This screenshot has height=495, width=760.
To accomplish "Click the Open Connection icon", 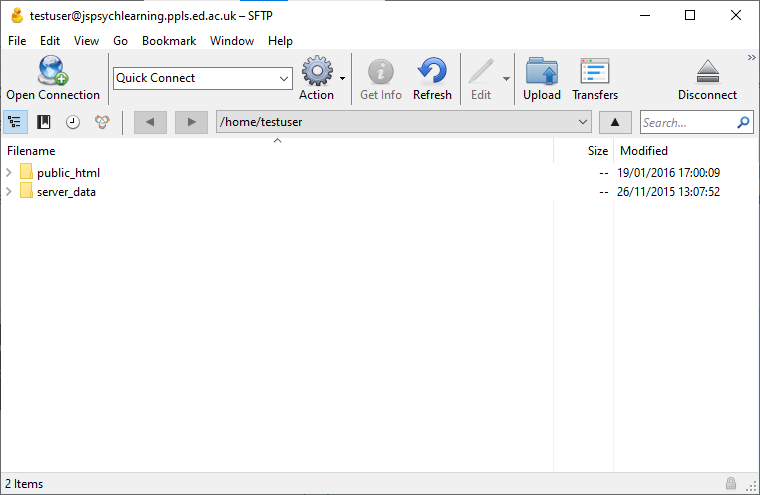I will tap(52, 72).
